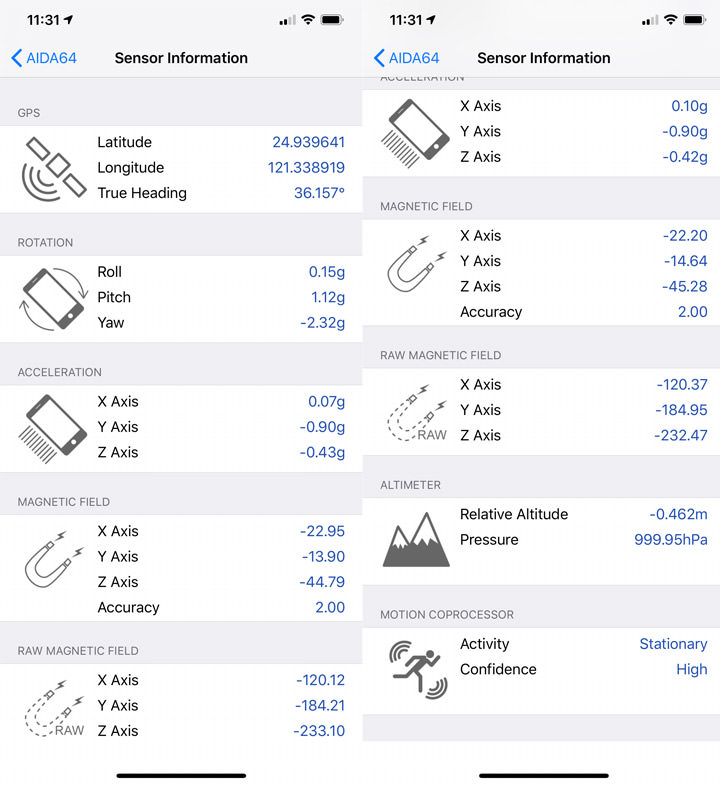Select the Longitude value 121.338919
Viewport: 720px width, 785px height.
point(306,168)
